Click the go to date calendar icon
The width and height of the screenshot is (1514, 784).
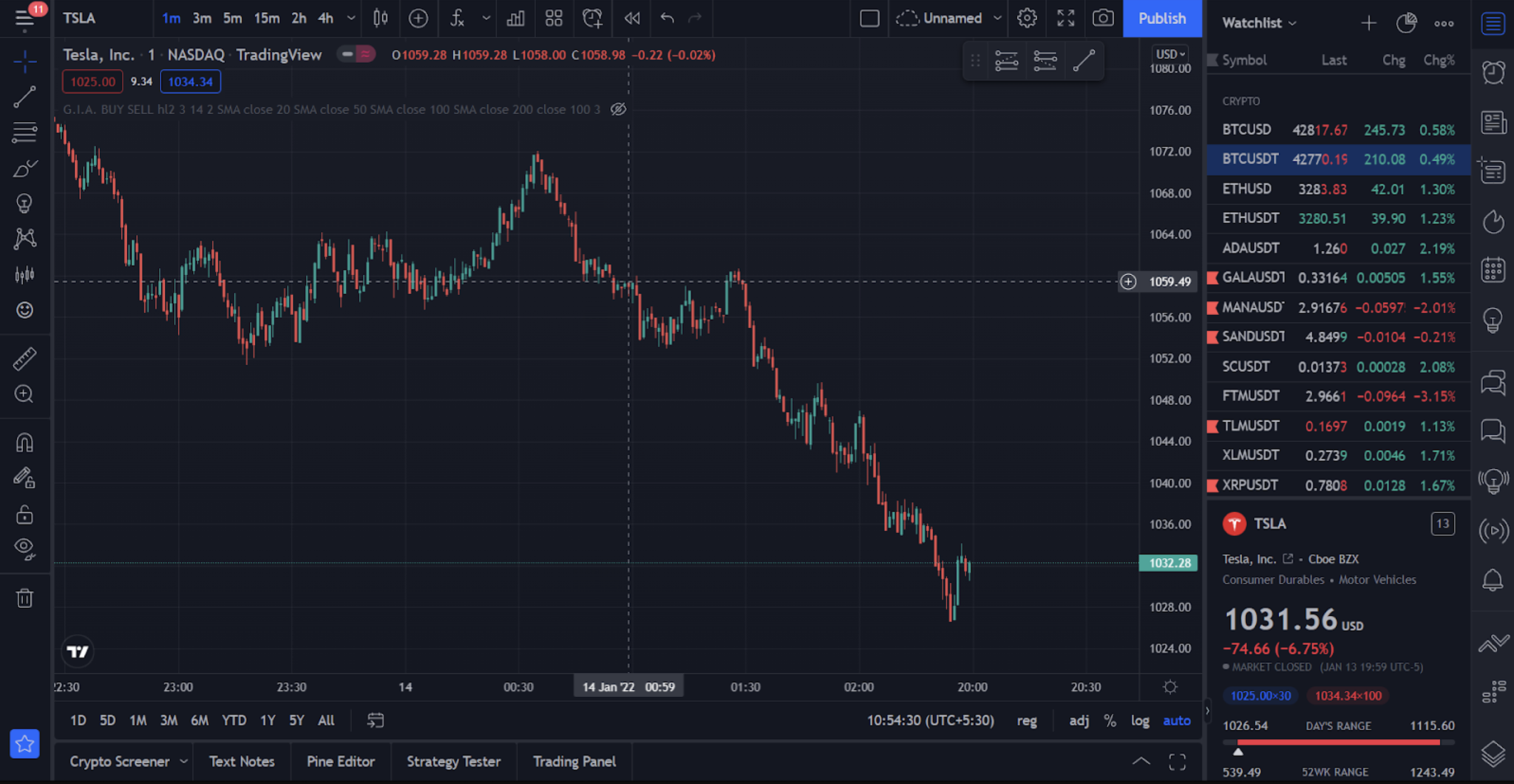click(376, 720)
